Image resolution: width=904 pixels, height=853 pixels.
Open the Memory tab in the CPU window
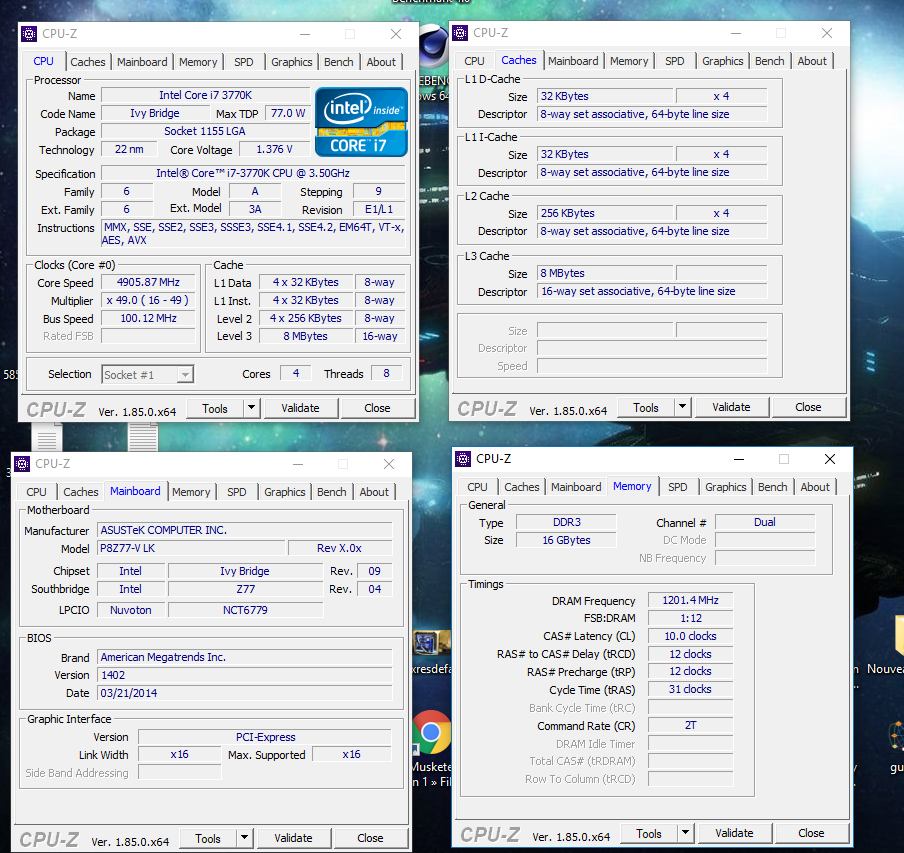(198, 62)
